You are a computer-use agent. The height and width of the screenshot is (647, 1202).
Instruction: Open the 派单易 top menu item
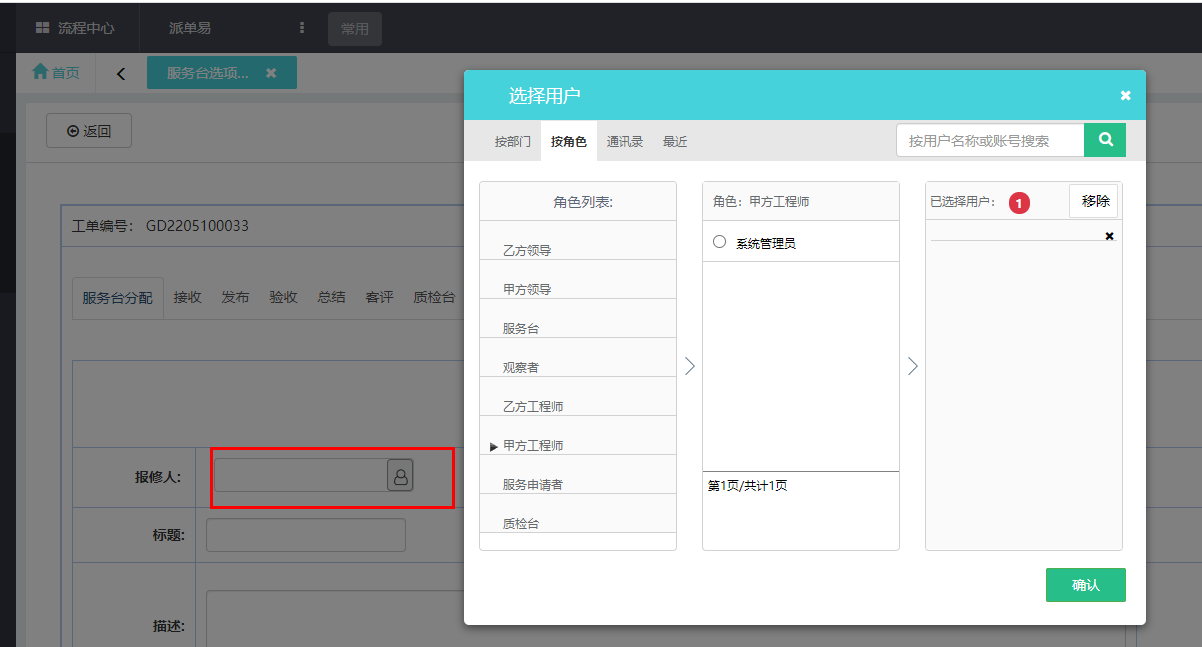pos(190,28)
